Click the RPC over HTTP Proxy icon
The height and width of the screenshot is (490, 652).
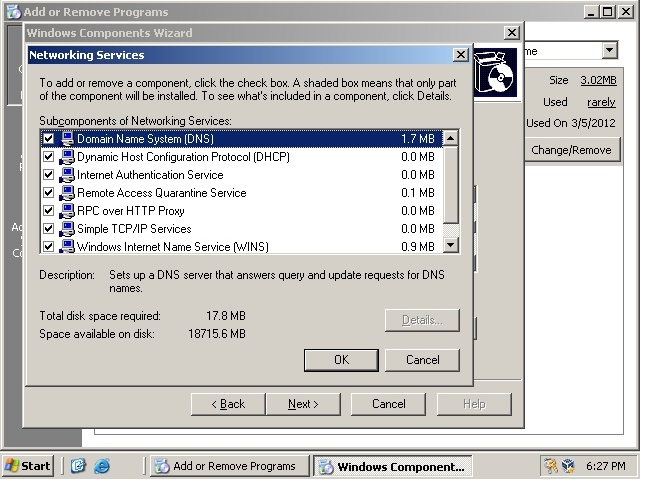click(67, 211)
